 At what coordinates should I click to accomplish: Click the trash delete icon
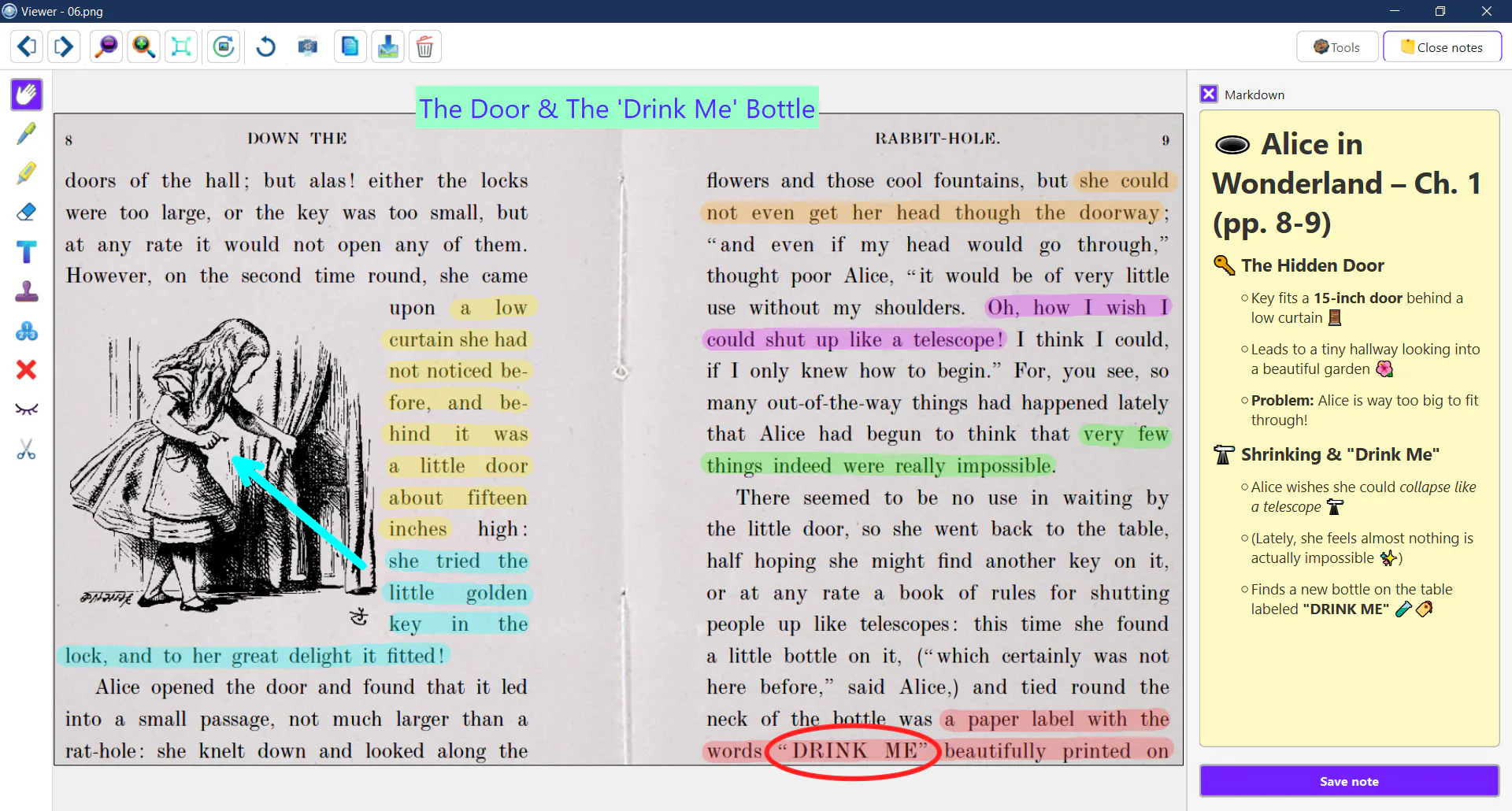[425, 47]
